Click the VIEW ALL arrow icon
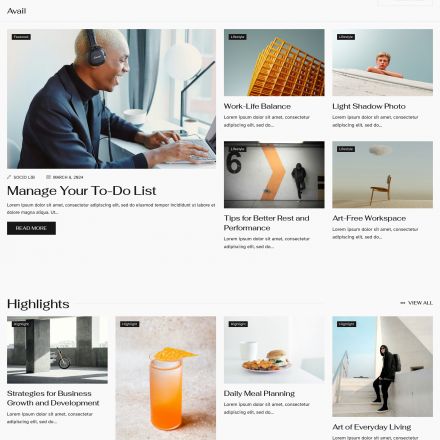The height and width of the screenshot is (440, 440). [403, 303]
